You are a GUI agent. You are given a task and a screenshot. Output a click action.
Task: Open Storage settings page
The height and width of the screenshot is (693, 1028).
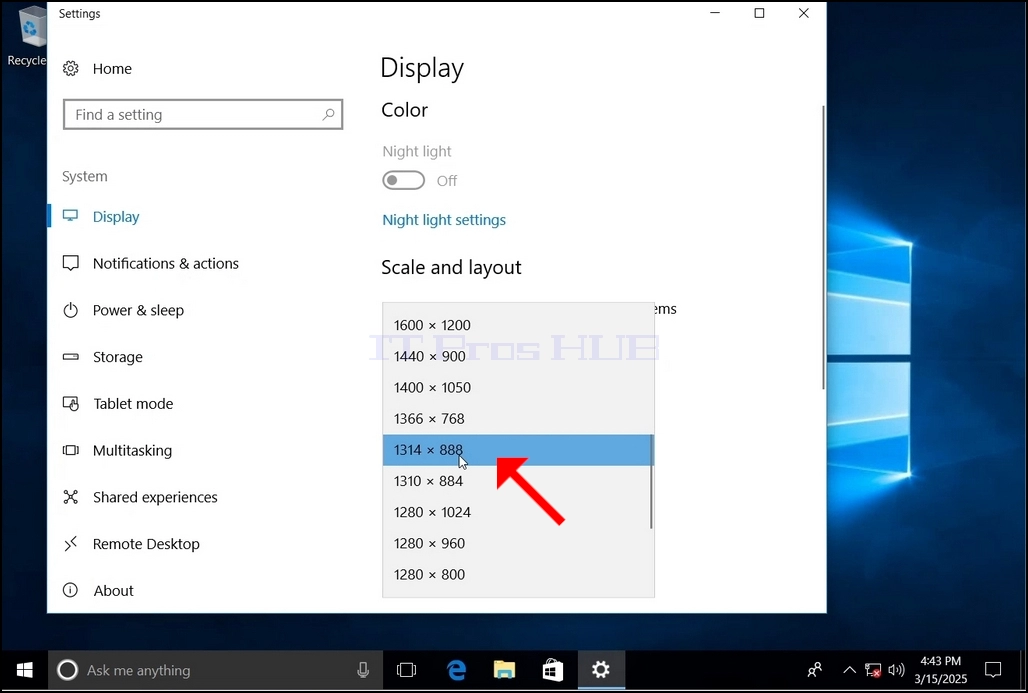117,357
